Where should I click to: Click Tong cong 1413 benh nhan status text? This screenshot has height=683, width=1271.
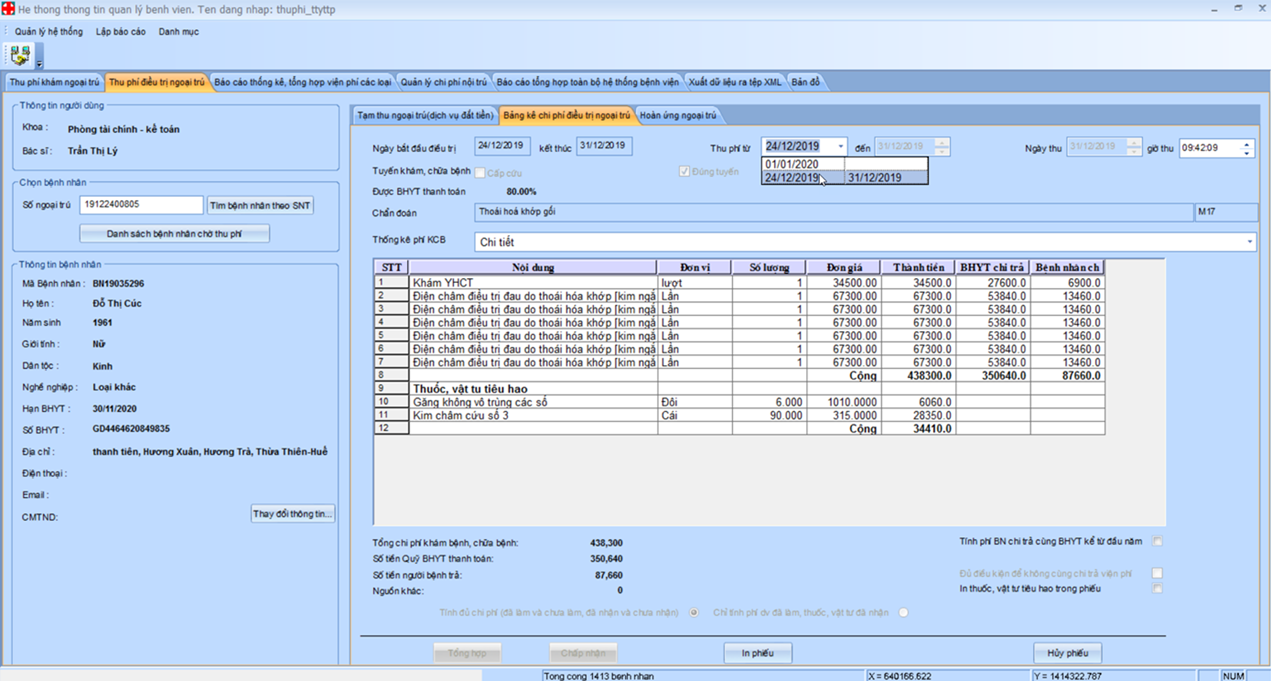coord(599,676)
